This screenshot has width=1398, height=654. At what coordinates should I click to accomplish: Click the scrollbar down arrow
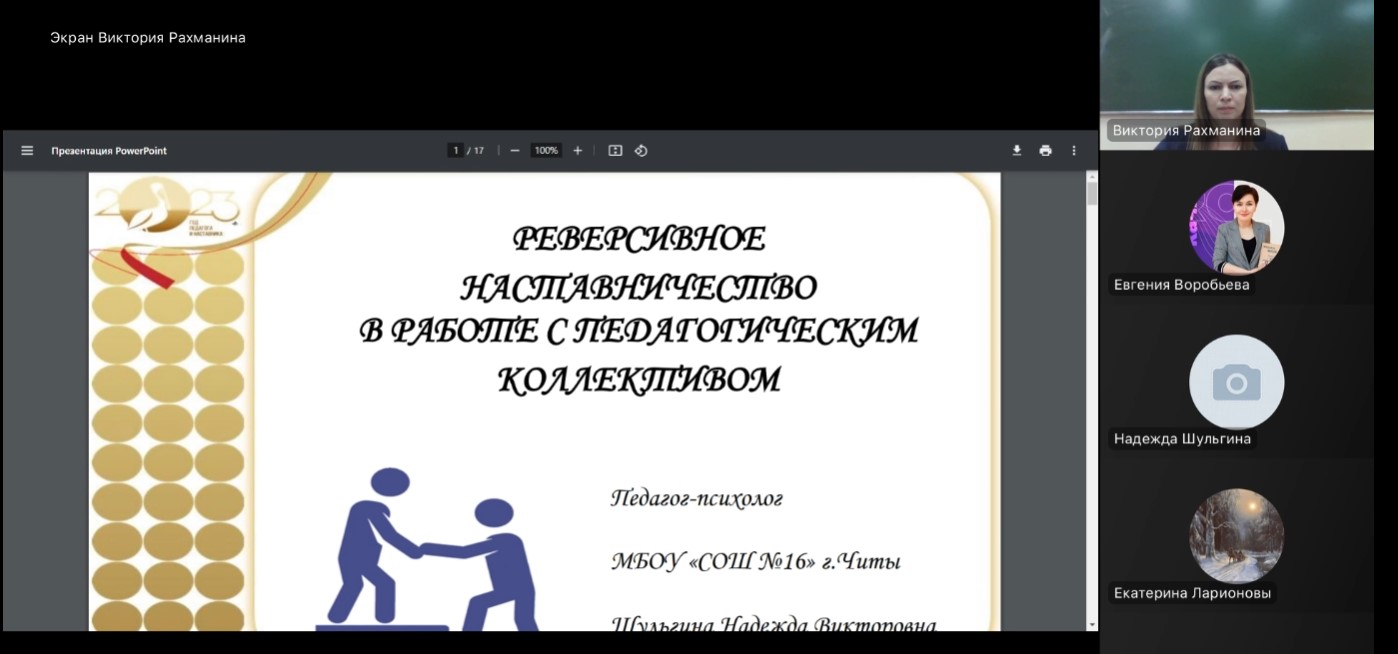[x=1092, y=624]
